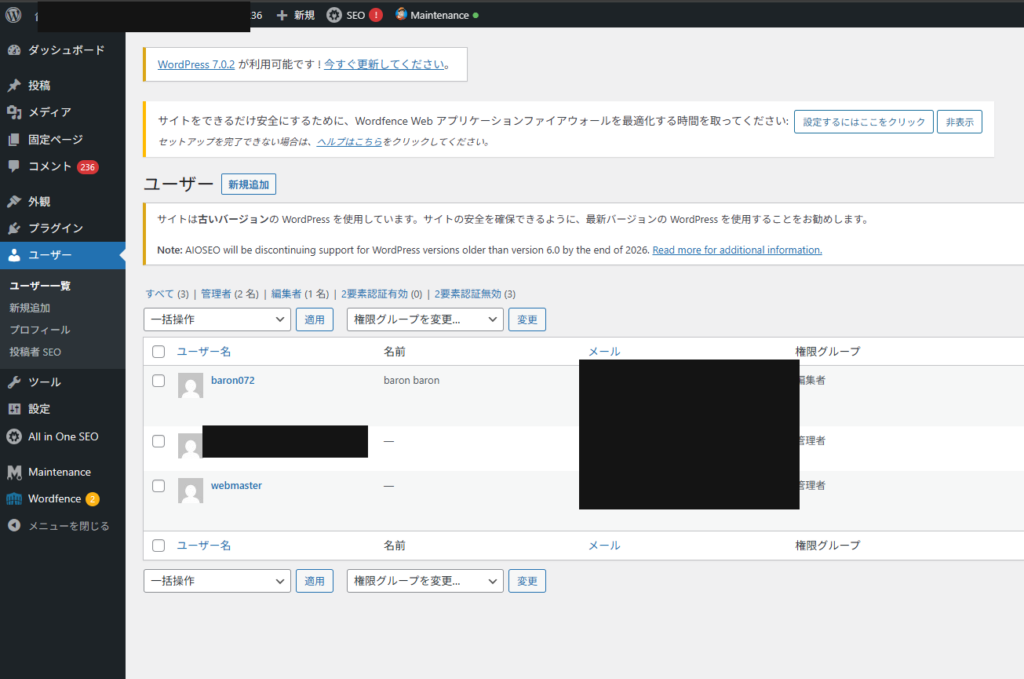This screenshot has height=679, width=1024.
Task: Check the box for the redacted user row
Action: click(x=159, y=441)
